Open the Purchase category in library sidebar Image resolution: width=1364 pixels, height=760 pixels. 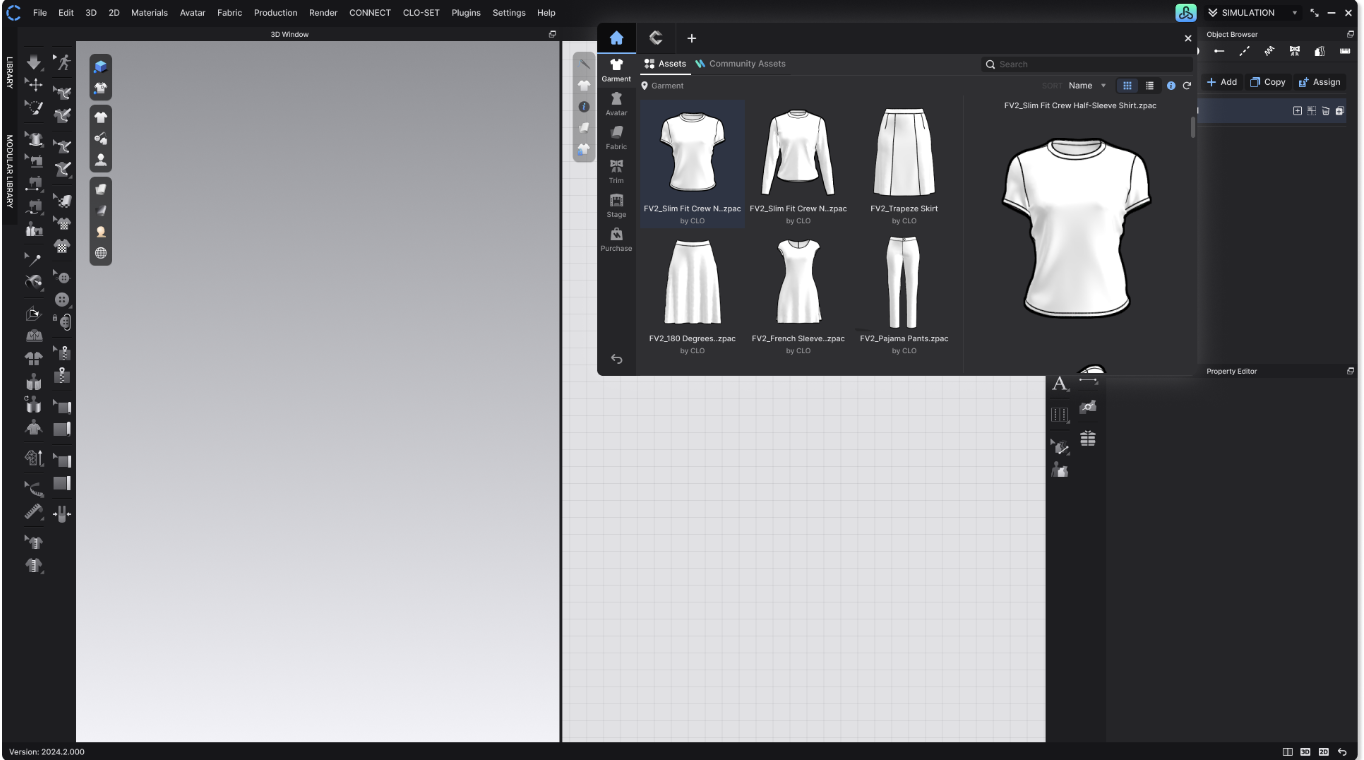coord(616,239)
